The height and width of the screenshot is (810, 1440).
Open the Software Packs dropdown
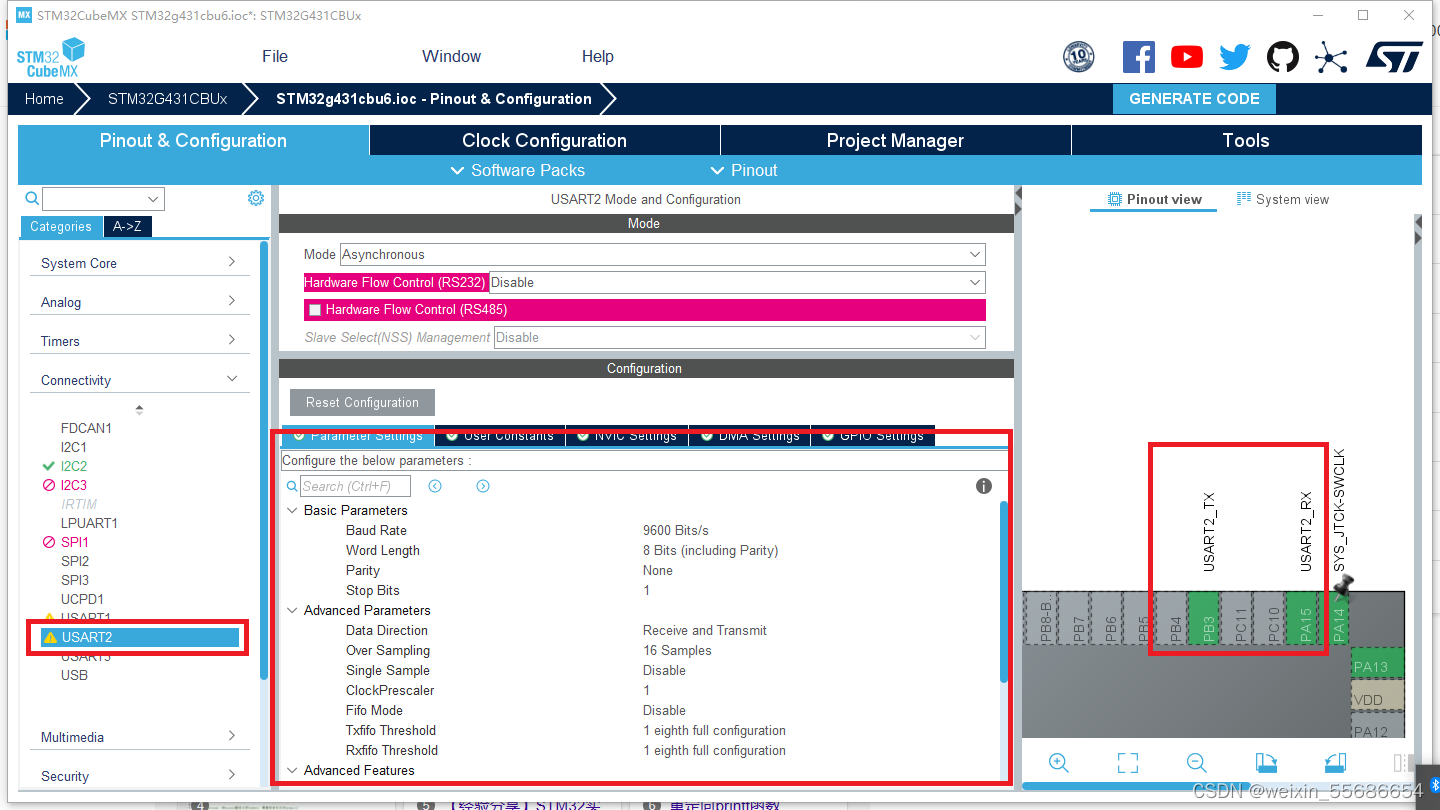coord(518,170)
